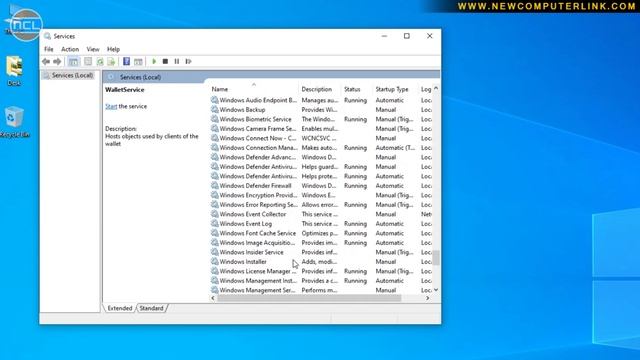Switch to the Standard tab

(x=151, y=308)
